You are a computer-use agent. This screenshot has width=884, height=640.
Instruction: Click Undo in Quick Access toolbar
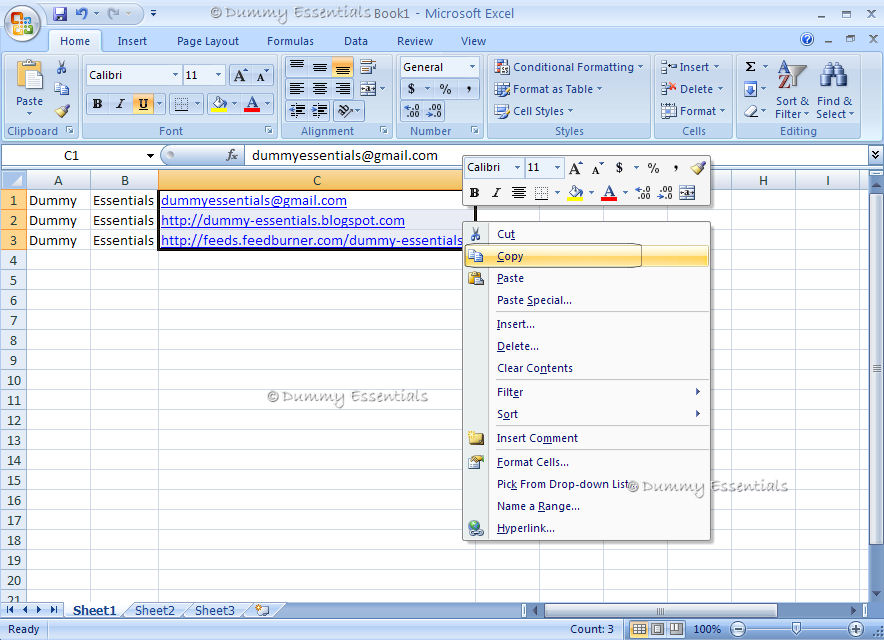click(x=82, y=14)
